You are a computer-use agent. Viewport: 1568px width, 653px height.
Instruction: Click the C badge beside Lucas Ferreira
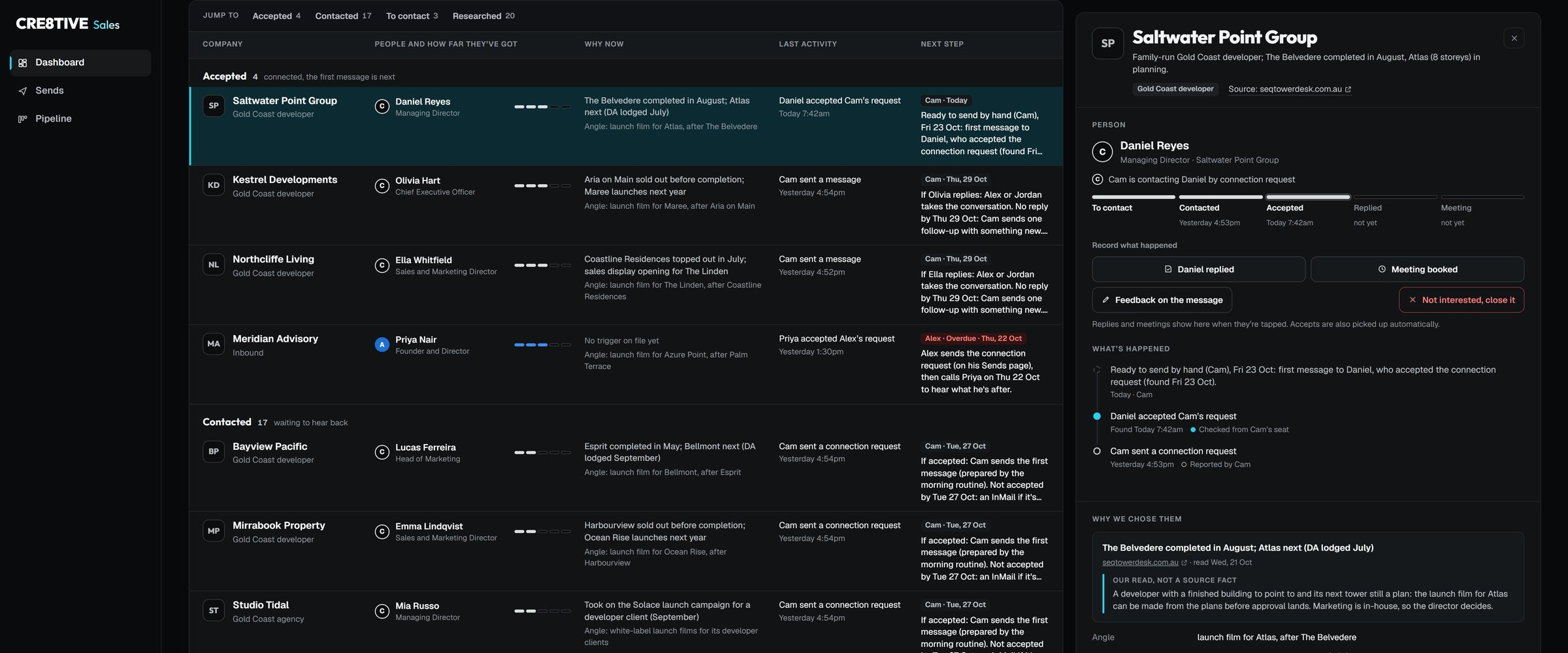pos(382,453)
